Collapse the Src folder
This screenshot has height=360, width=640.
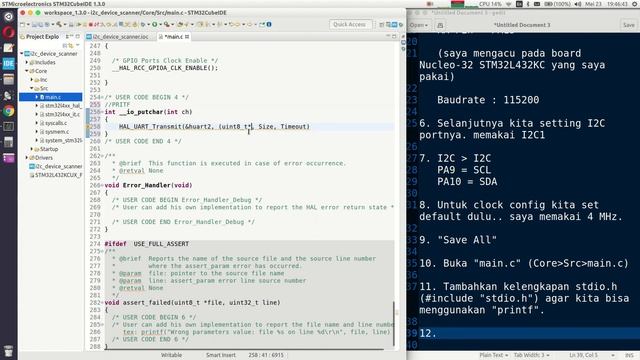tap(31, 88)
